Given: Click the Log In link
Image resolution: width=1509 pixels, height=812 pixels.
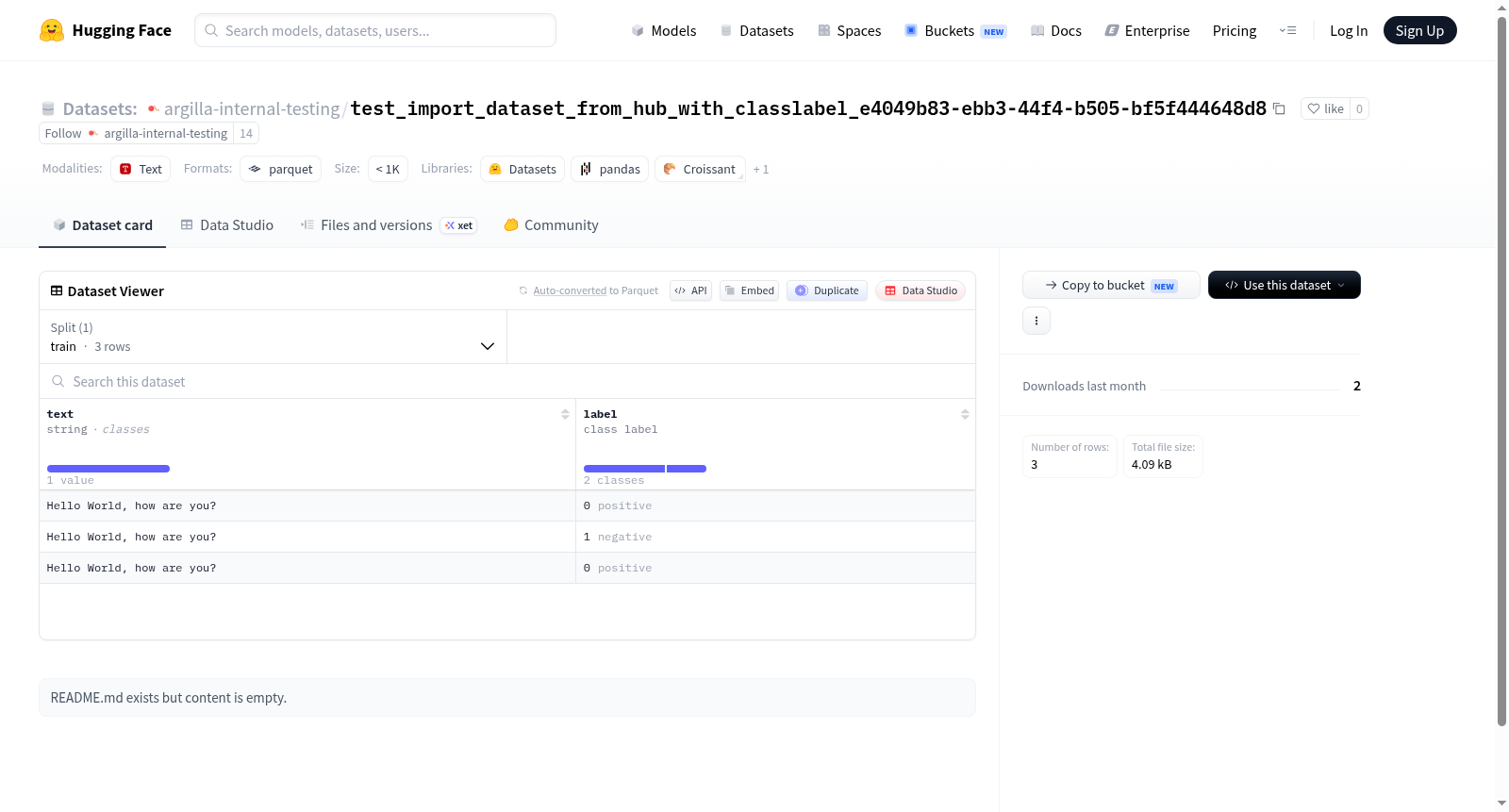Looking at the screenshot, I should point(1349,30).
